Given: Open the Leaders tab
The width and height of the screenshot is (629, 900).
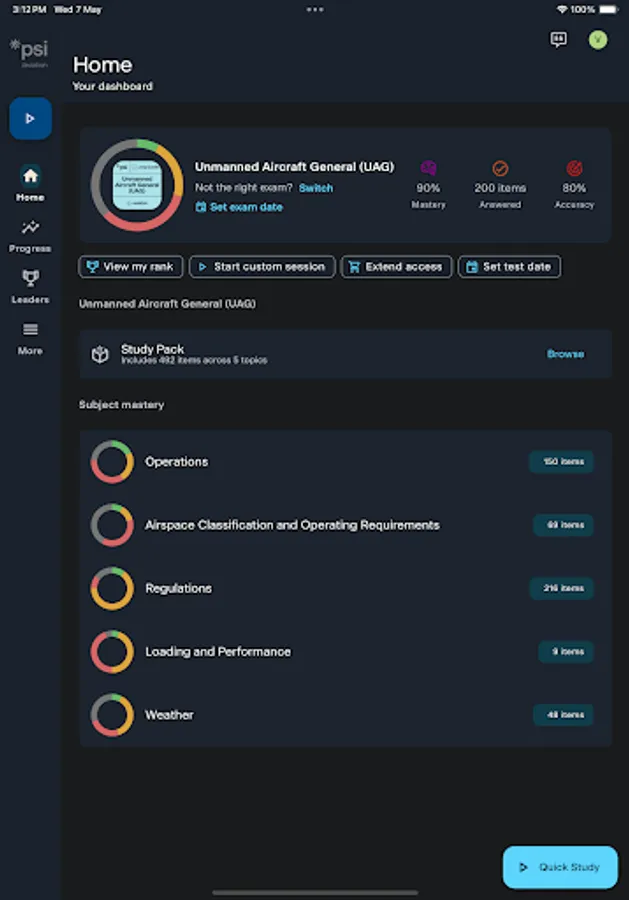Looking at the screenshot, I should click(x=30, y=287).
